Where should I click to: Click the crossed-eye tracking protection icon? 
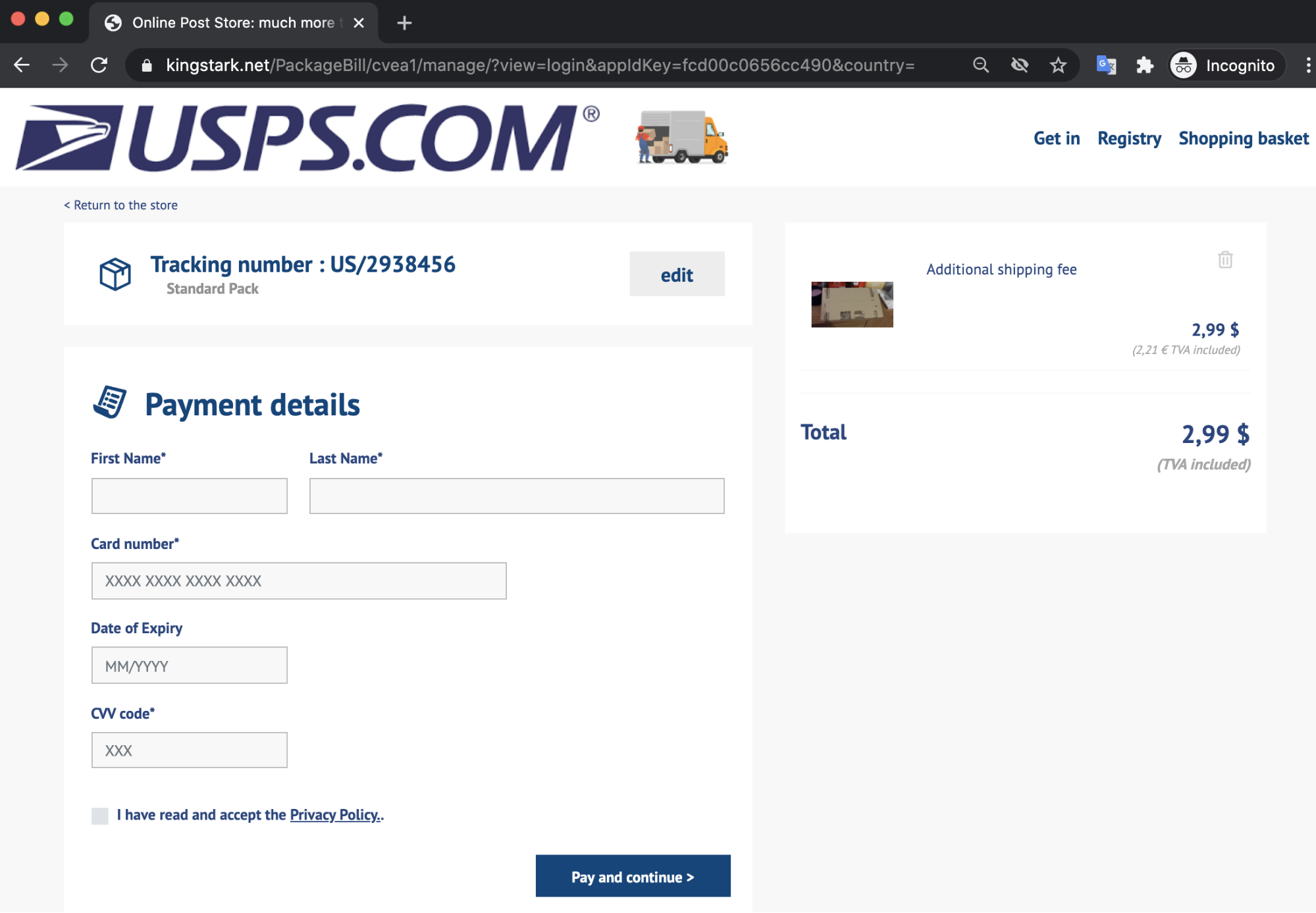[x=1020, y=65]
